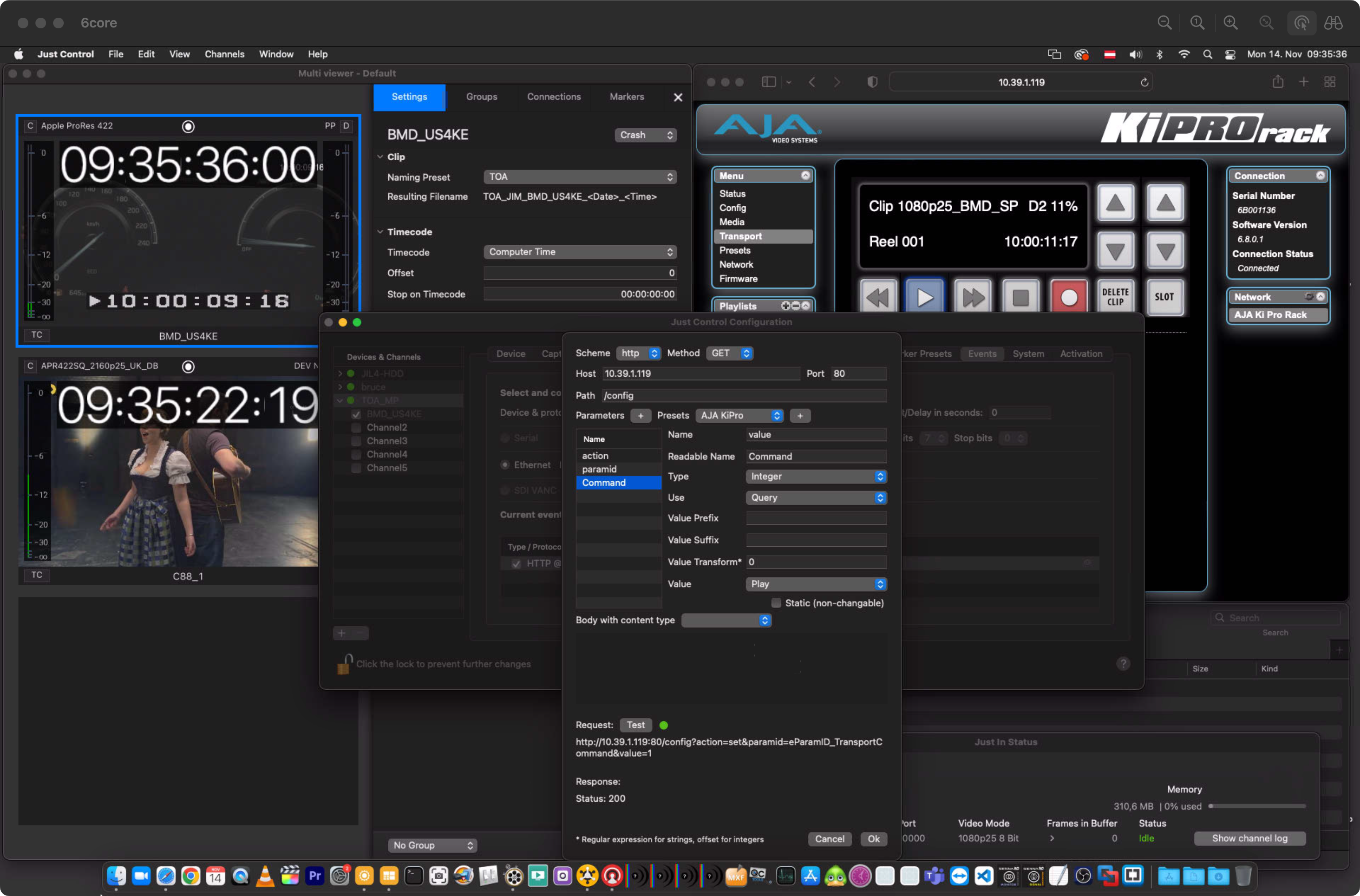The width and height of the screenshot is (1360, 896).
Task: Add a parameter with the Parameters plus button
Action: (x=641, y=415)
